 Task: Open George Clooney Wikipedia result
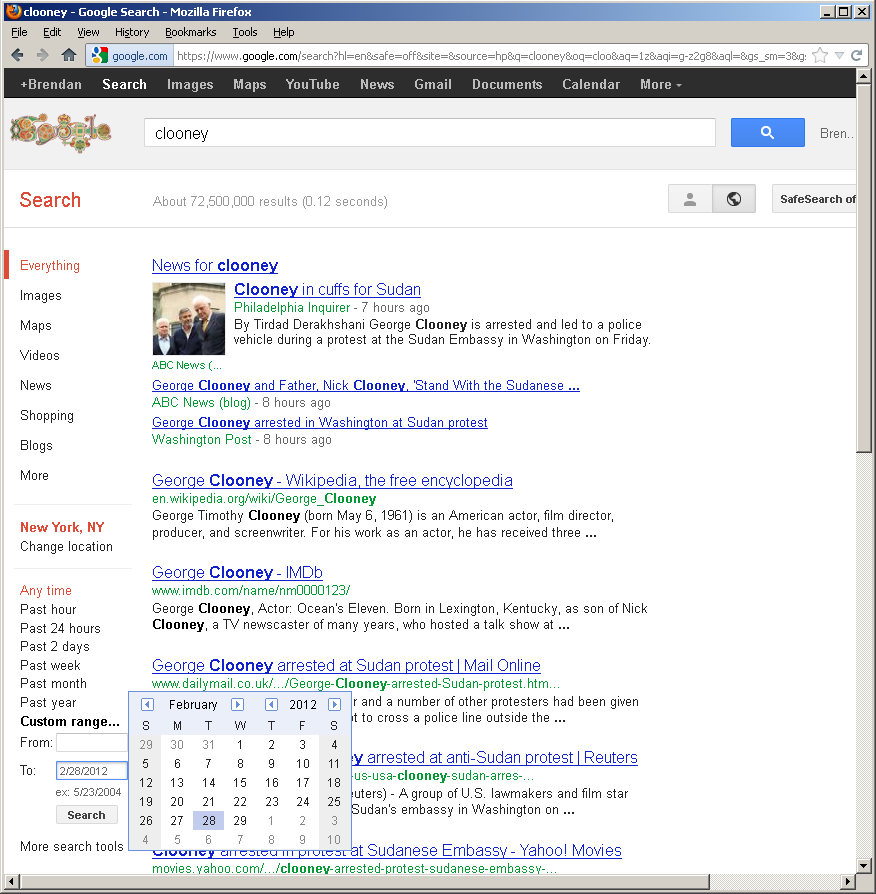point(332,480)
